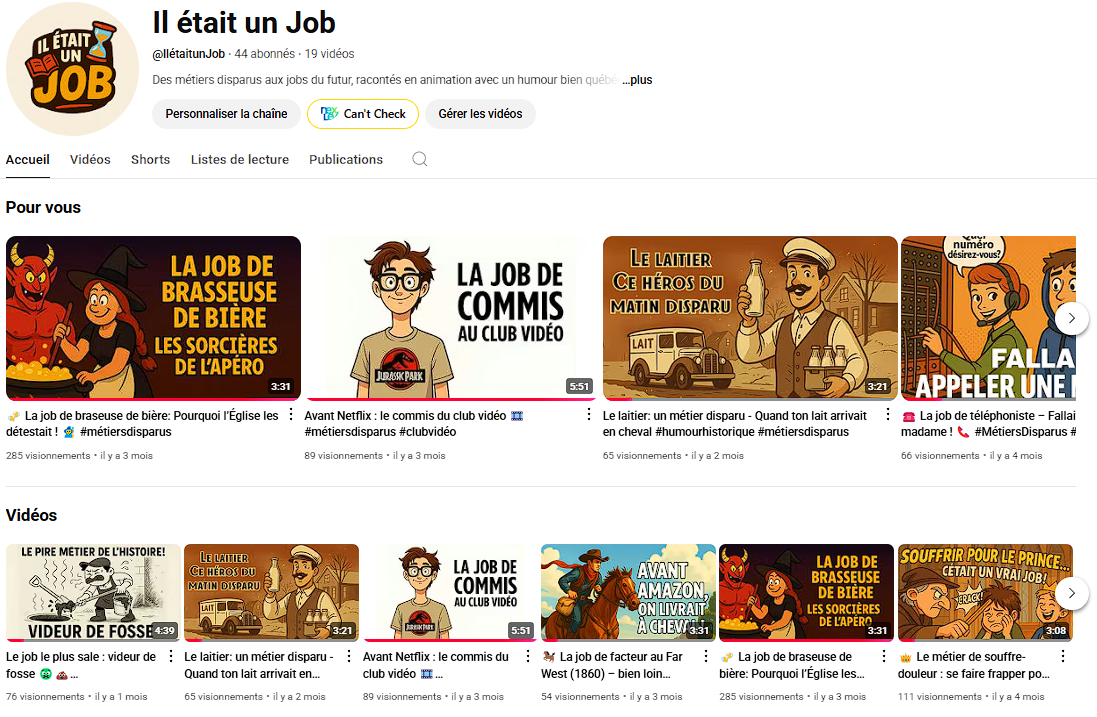Screen dimensions: 1097x717
Task: Advance the Vidéos row with right arrow
Action: click(1071, 592)
